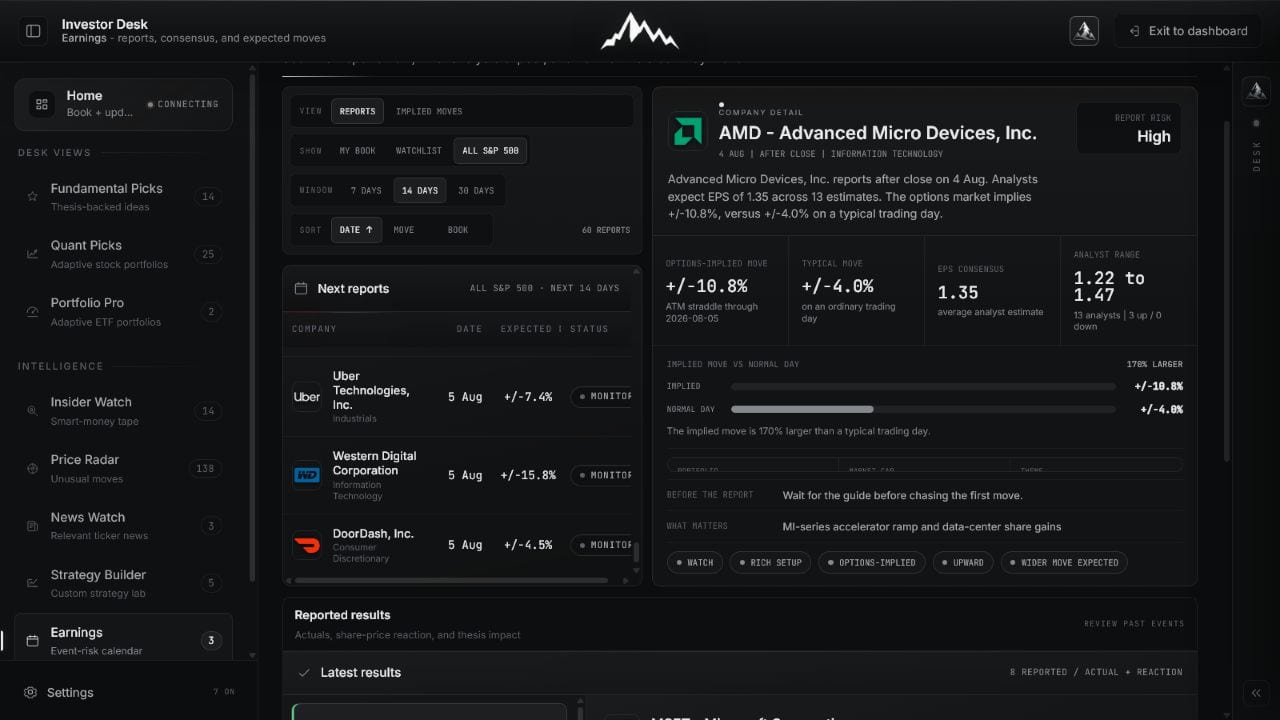
Task: Open Price Radar section
Action: 123,468
